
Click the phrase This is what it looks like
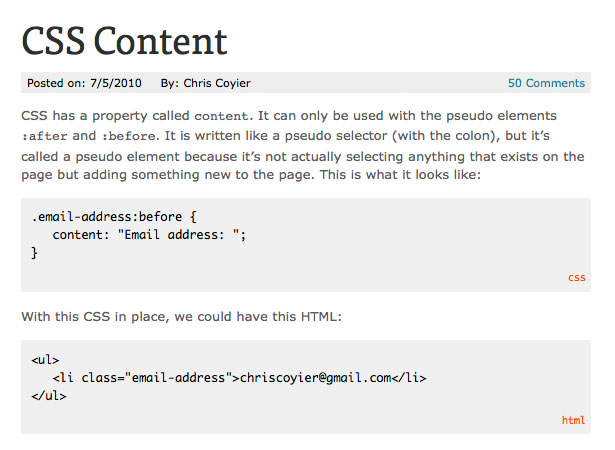click(400, 175)
